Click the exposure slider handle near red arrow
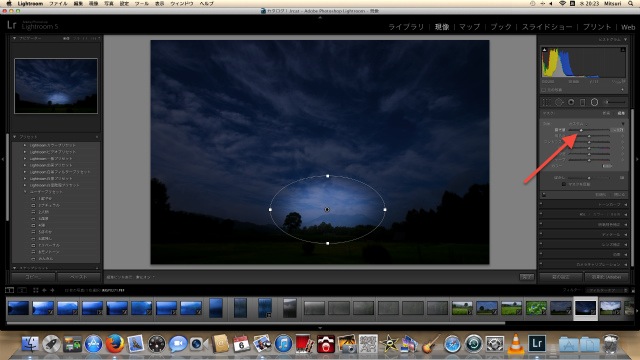Screen dimensions: 640x360 tap(581, 130)
